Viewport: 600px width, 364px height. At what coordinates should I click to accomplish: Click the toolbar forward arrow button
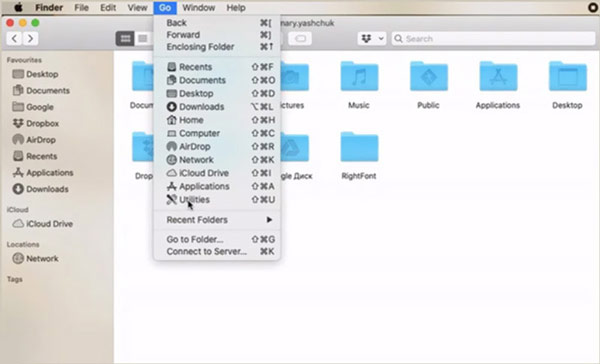click(x=30, y=39)
